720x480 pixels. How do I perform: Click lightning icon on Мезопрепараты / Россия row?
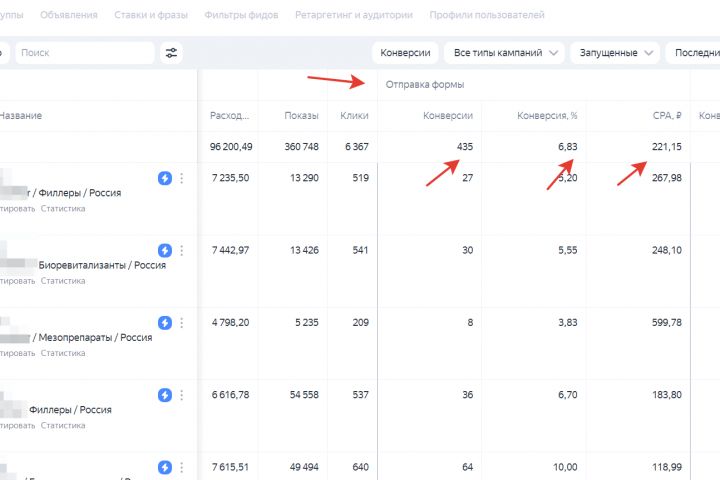click(165, 323)
